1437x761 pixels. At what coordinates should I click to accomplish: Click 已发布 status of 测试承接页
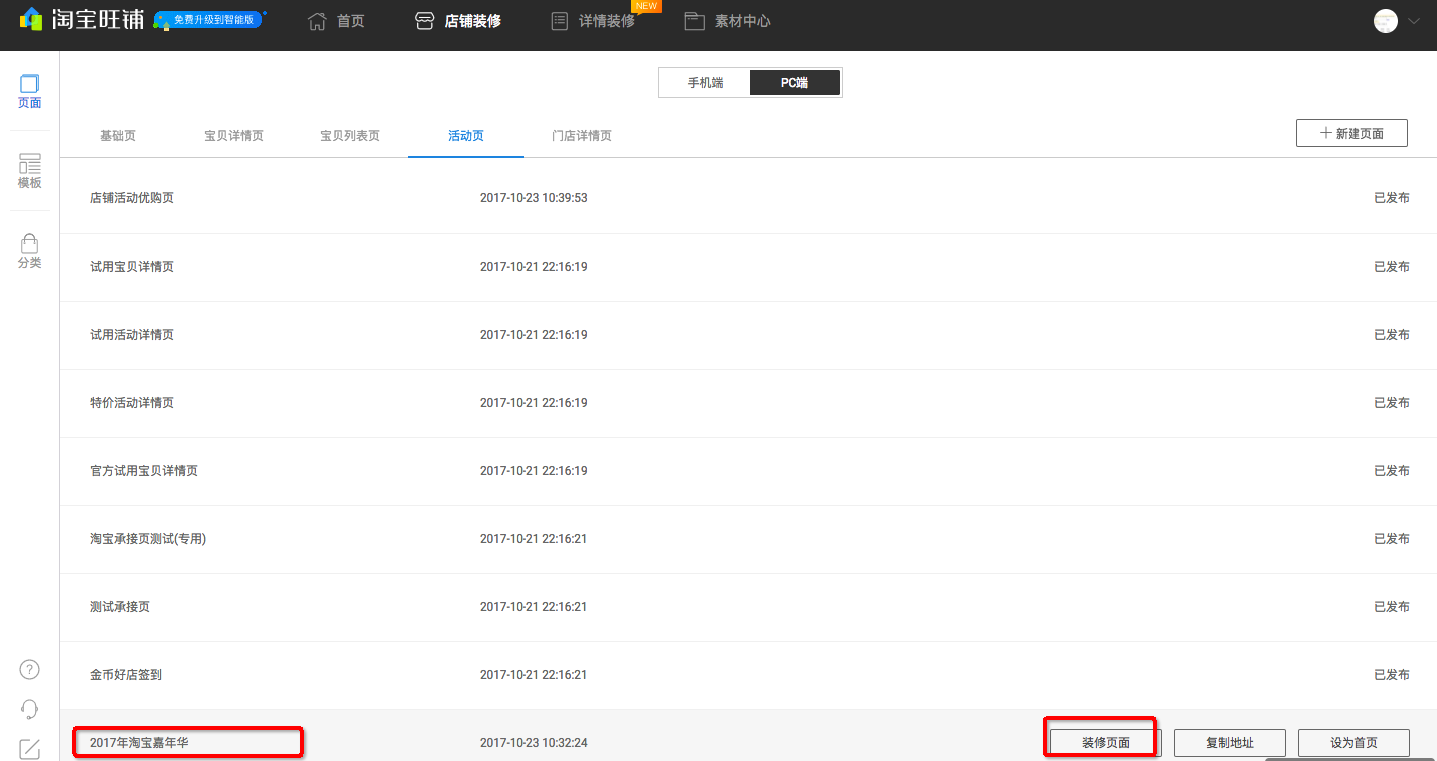[1392, 607]
